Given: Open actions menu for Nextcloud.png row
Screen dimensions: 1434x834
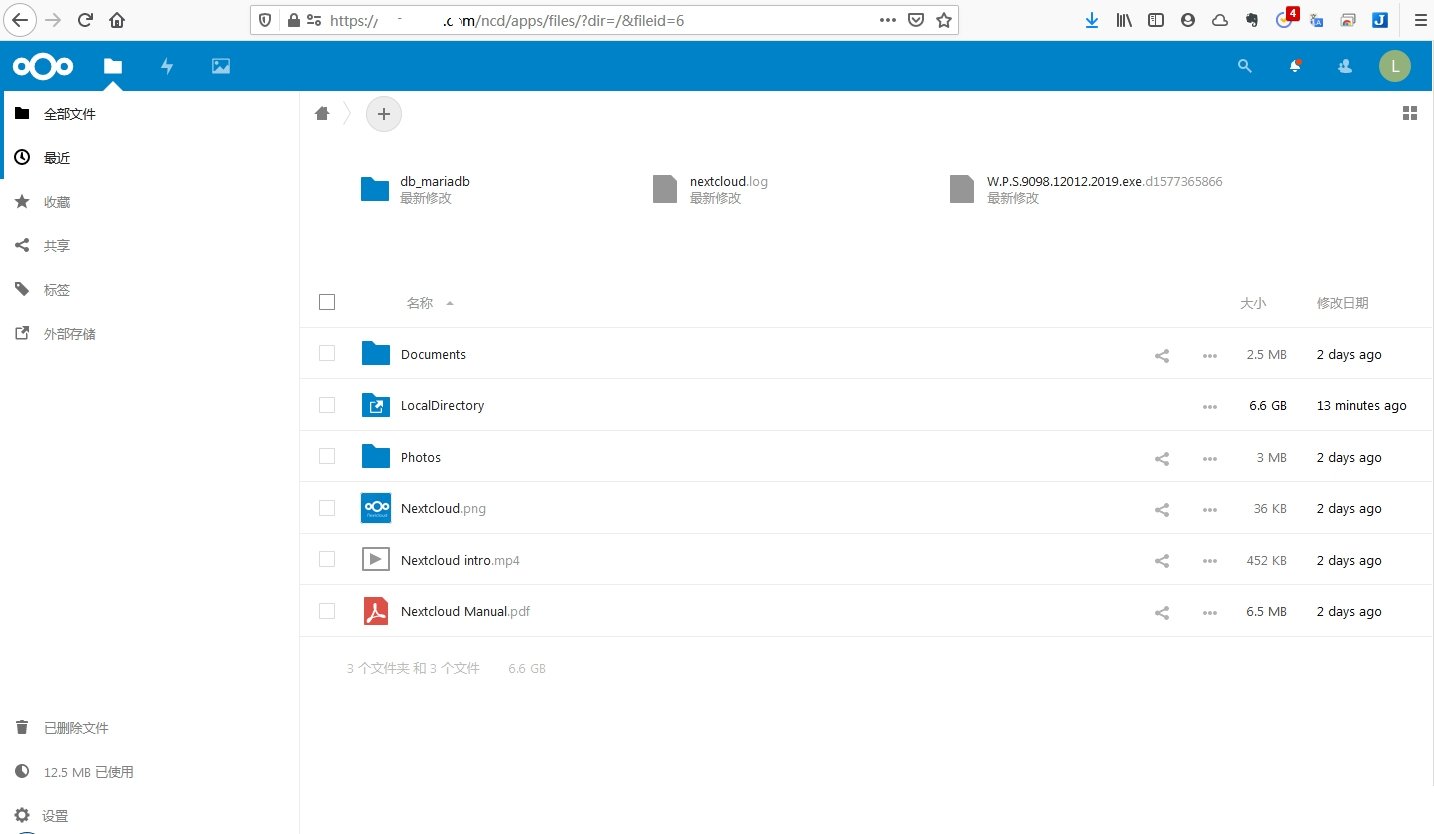Looking at the screenshot, I should tap(1210, 509).
